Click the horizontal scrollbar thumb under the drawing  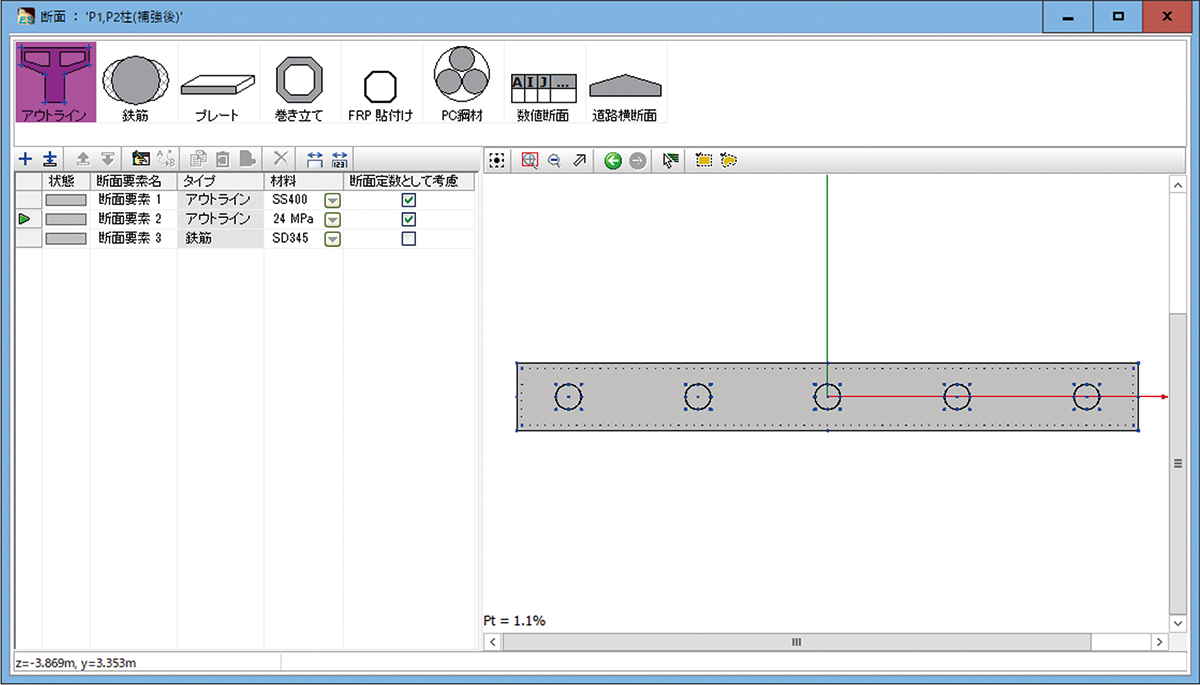pos(797,642)
